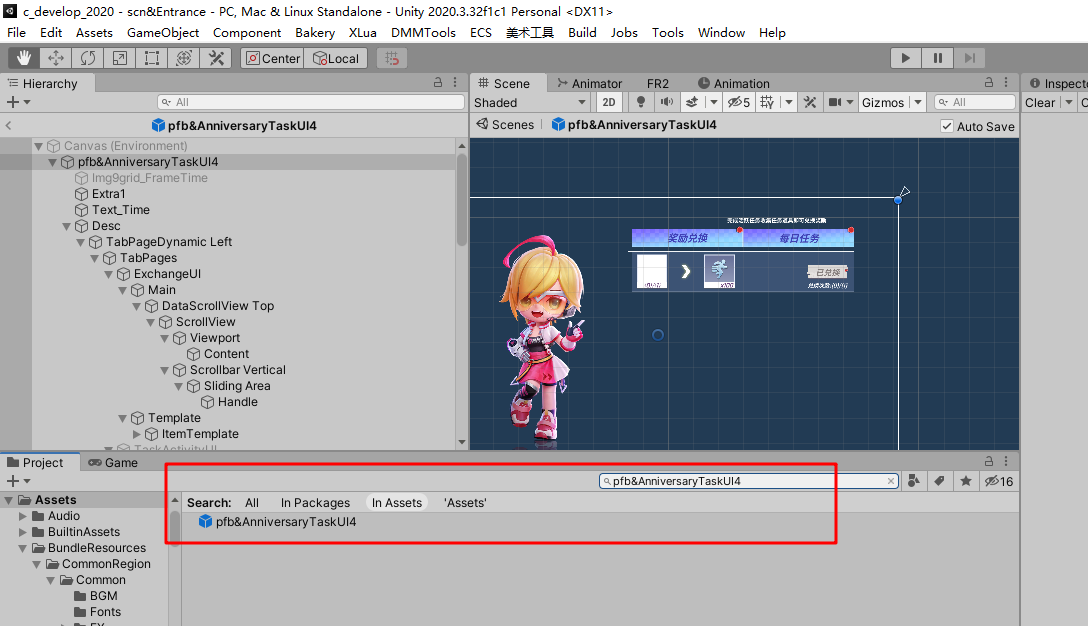
Task: Toggle 2D scene view mode
Action: [609, 103]
